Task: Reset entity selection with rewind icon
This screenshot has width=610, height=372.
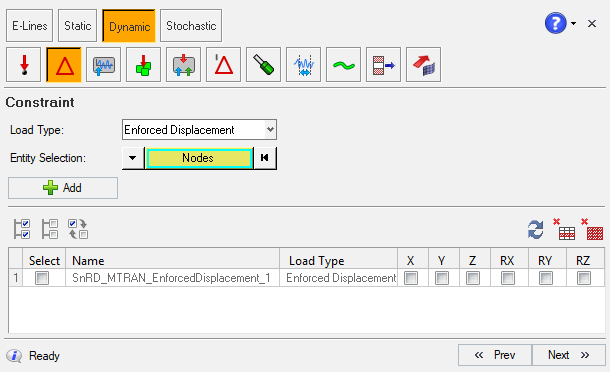Action: tap(265, 158)
